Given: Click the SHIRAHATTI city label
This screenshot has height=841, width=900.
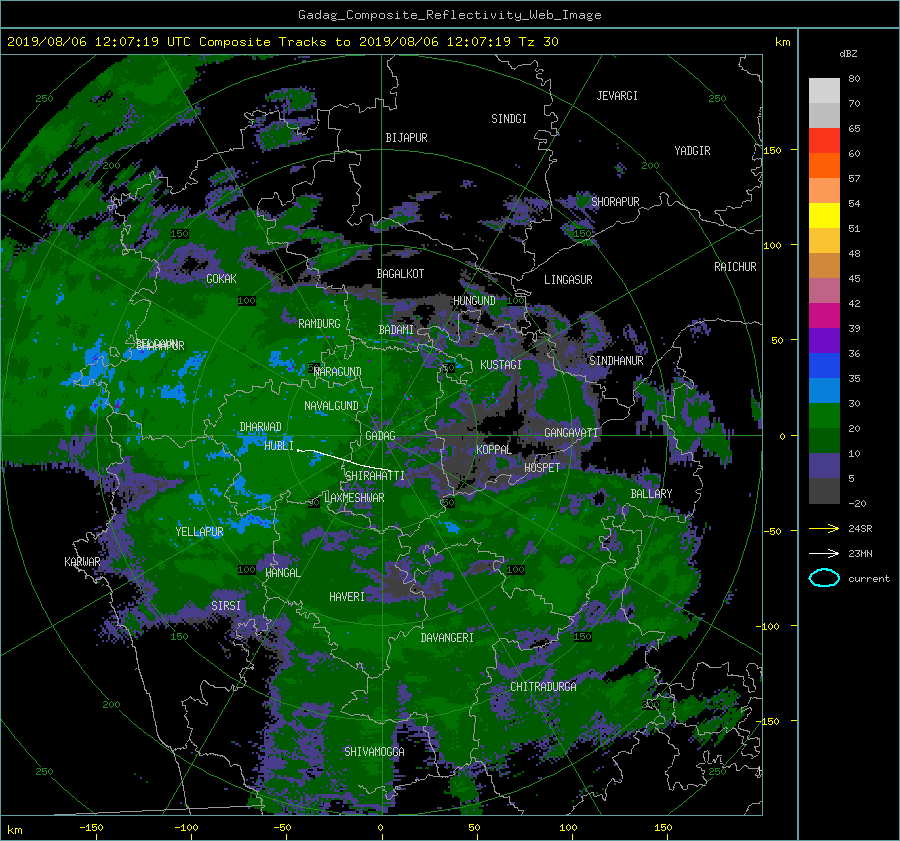Looking at the screenshot, I should point(375,475).
